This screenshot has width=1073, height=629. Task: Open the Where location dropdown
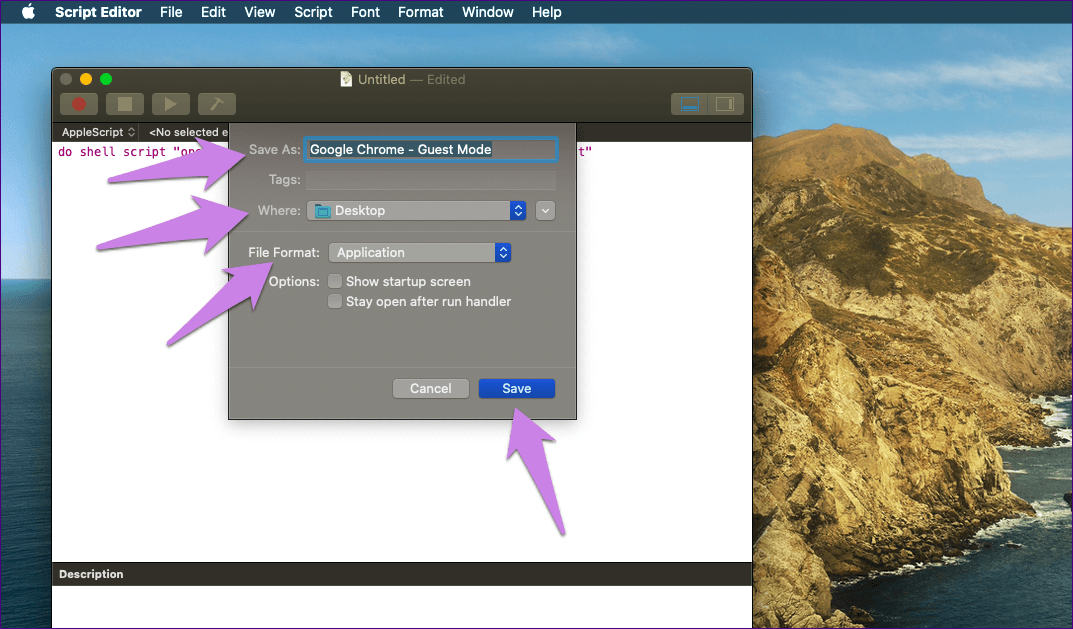point(417,211)
